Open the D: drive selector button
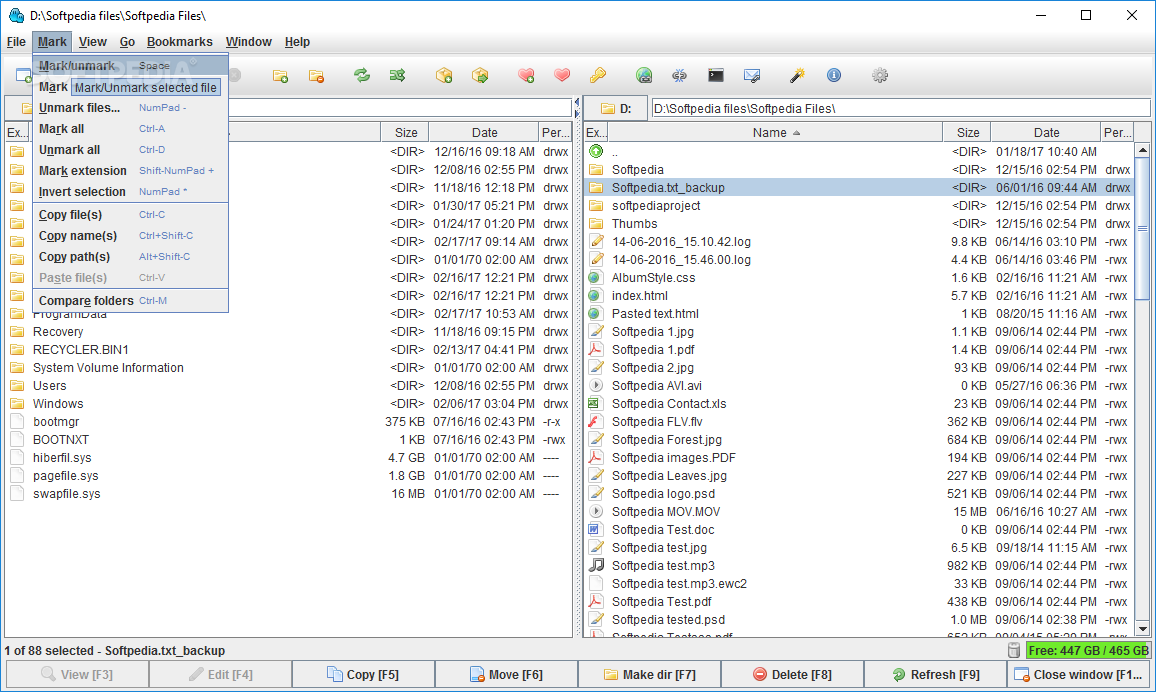This screenshot has width=1156, height=692. coord(616,108)
